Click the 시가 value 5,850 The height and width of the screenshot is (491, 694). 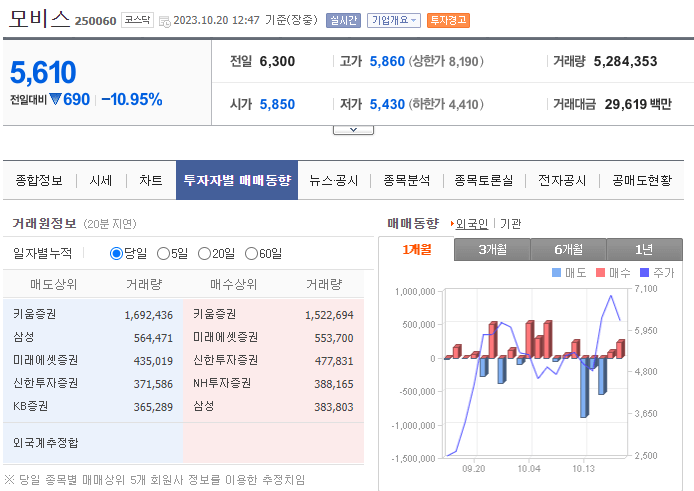[x=277, y=104]
